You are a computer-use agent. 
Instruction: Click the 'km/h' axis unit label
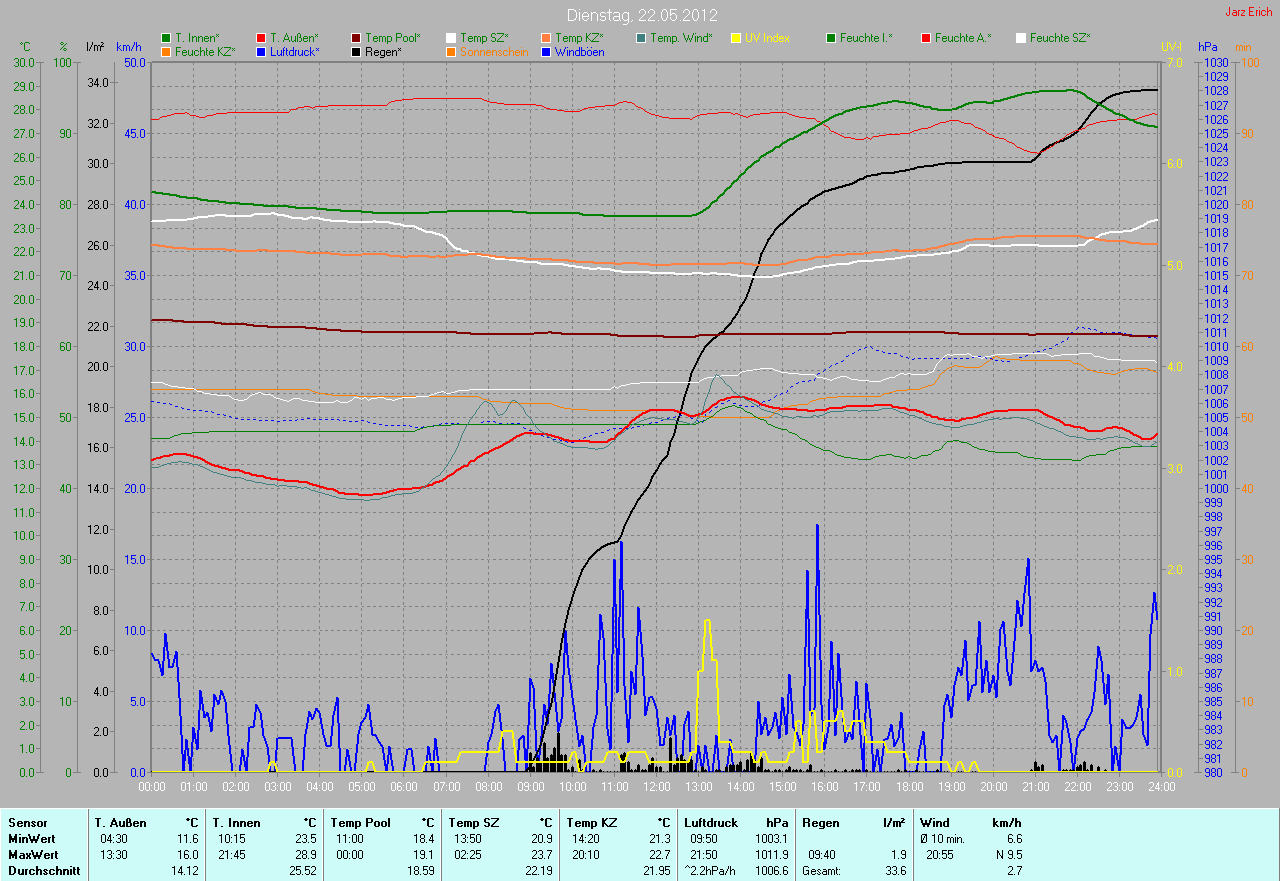pos(129,47)
